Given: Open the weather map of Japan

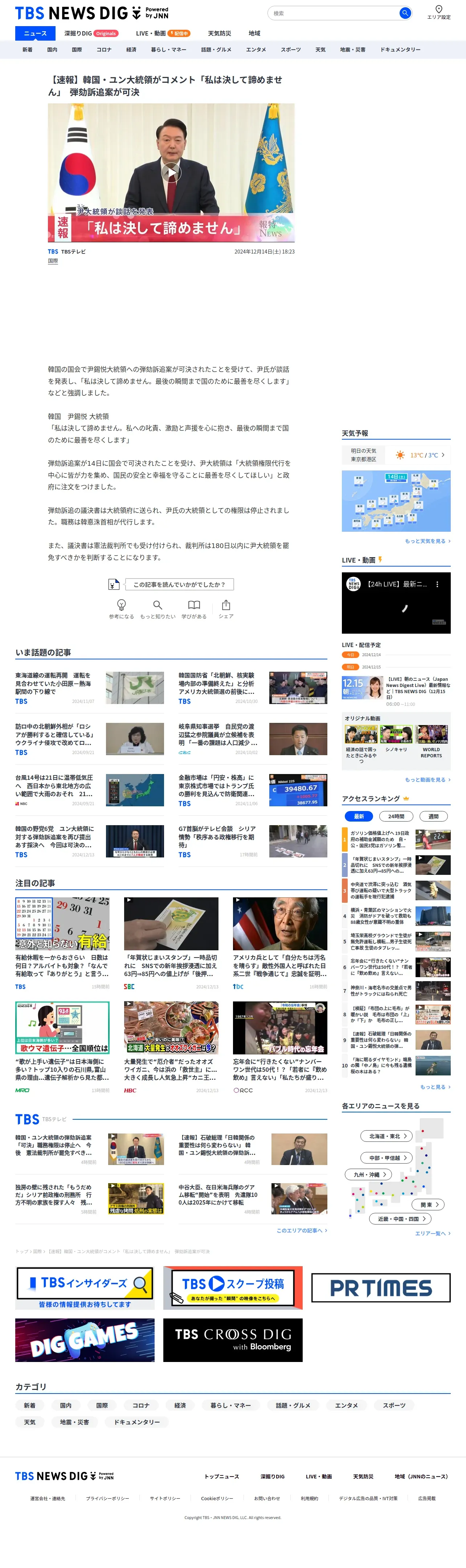Looking at the screenshot, I should (x=396, y=501).
